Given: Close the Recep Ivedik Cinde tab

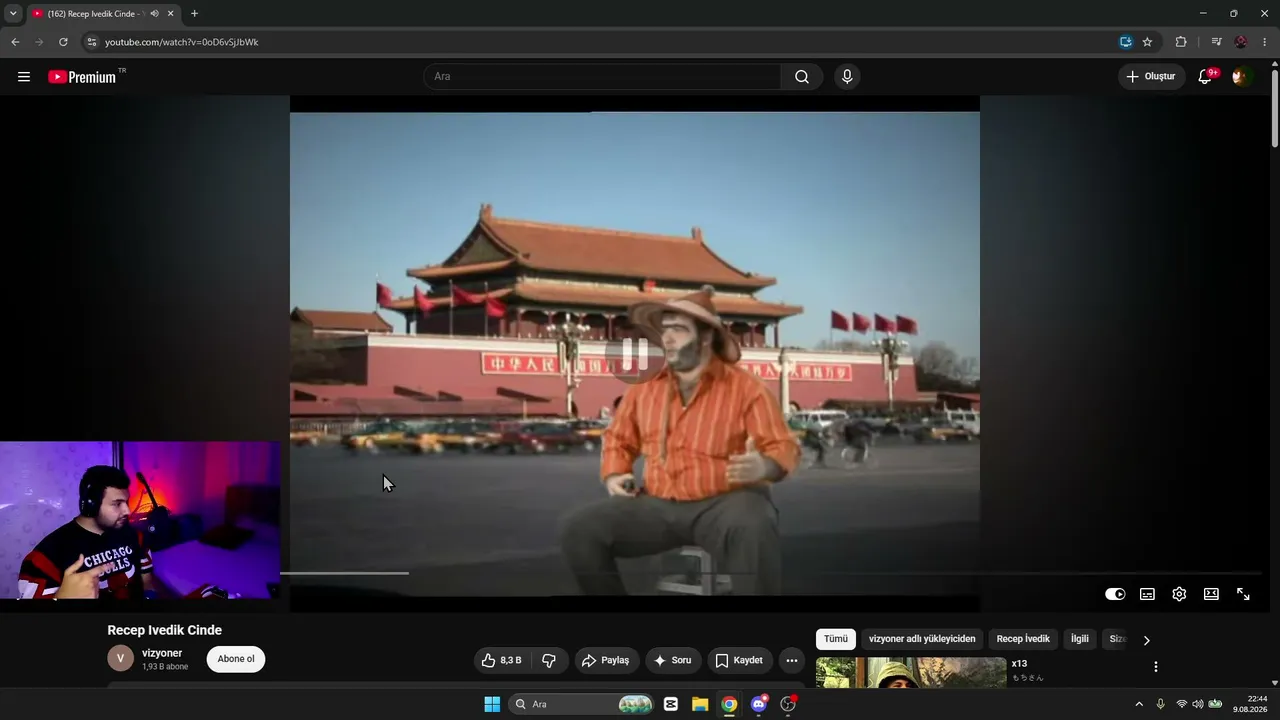Looking at the screenshot, I should [171, 14].
